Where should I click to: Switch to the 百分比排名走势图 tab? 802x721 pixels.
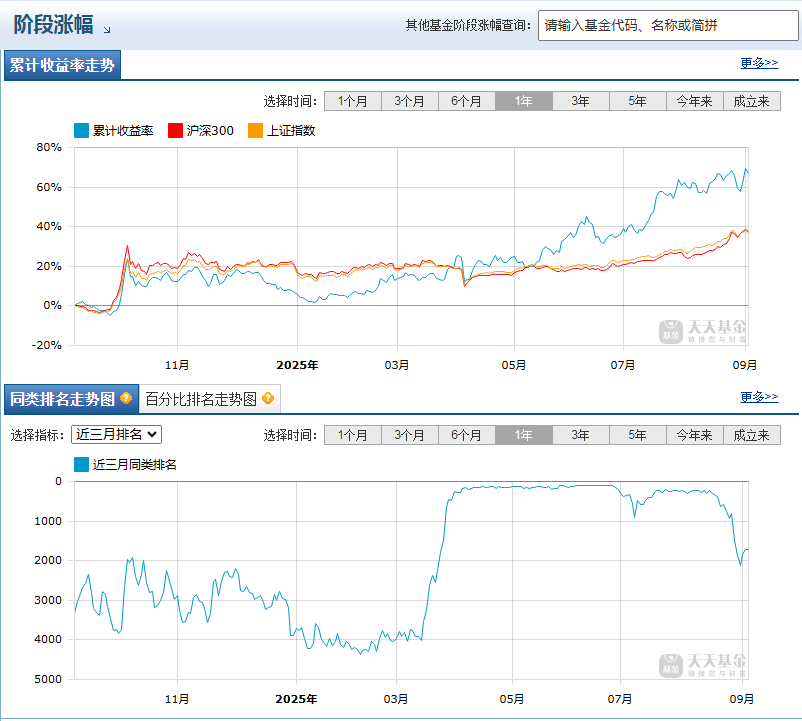pyautogui.click(x=210, y=399)
